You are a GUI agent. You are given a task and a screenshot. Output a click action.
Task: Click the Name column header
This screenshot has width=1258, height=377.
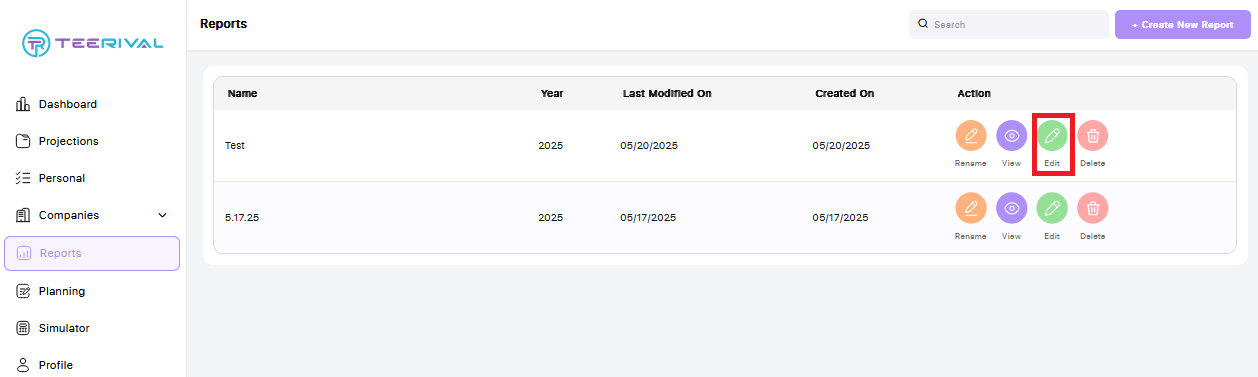point(243,93)
